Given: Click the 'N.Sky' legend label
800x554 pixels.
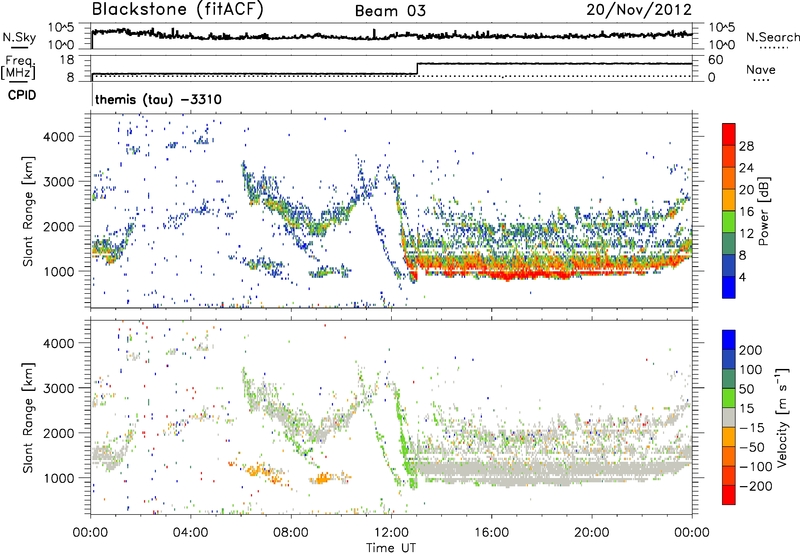Looking at the screenshot, I should click(19, 38).
